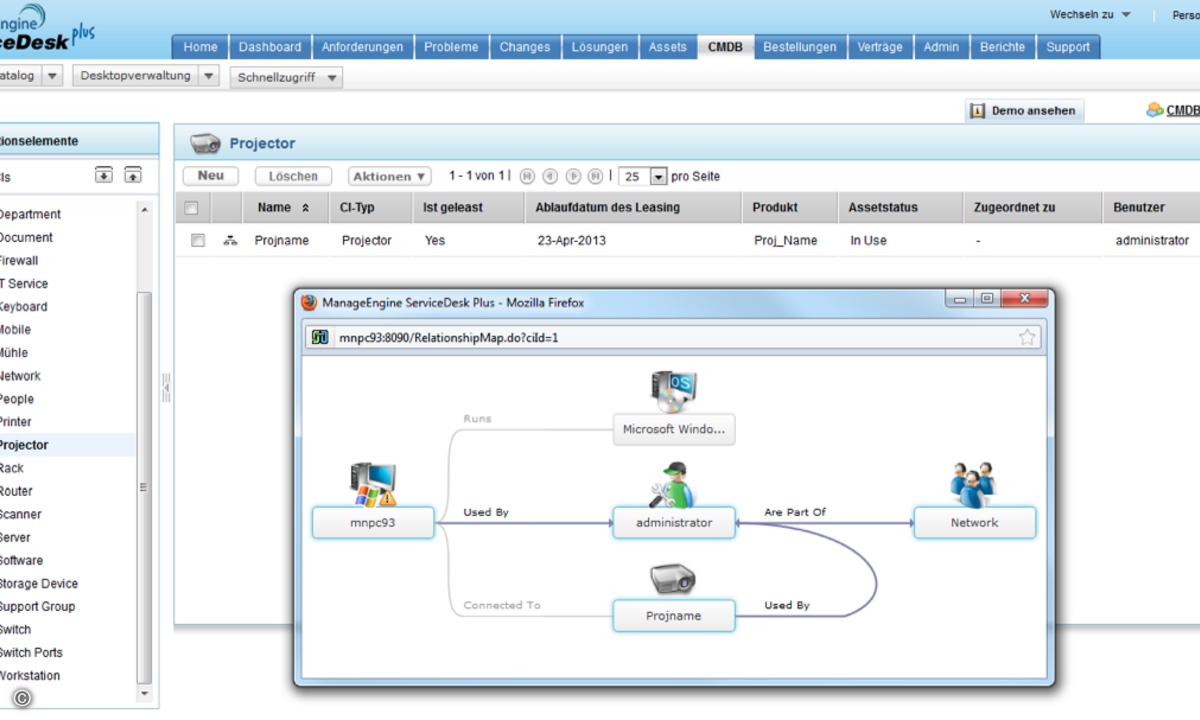Viewport: 1200px width, 720px height.
Task: Open the Projname link in table
Action: point(282,241)
